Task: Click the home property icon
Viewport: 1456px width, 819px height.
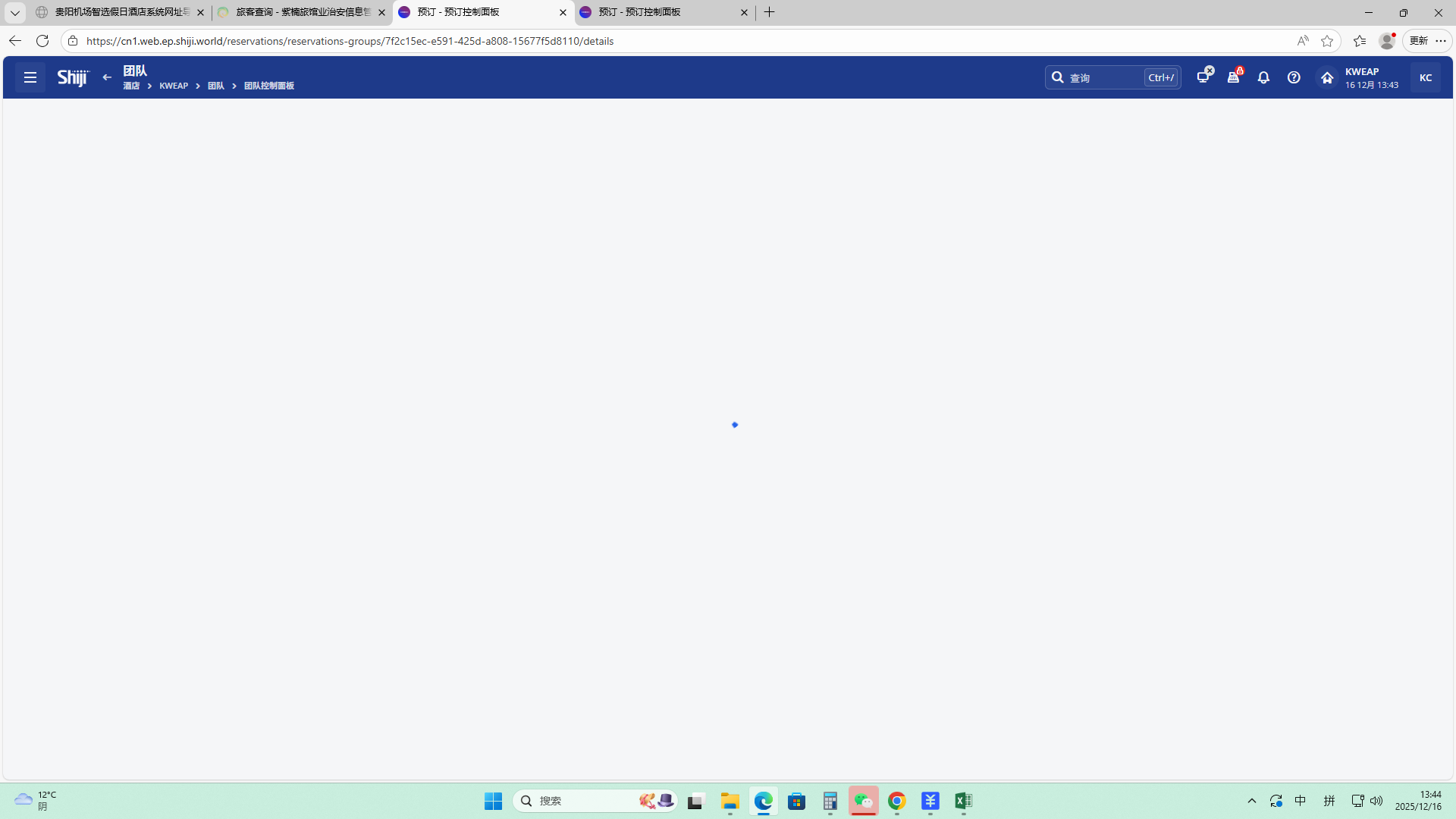Action: tap(1327, 77)
